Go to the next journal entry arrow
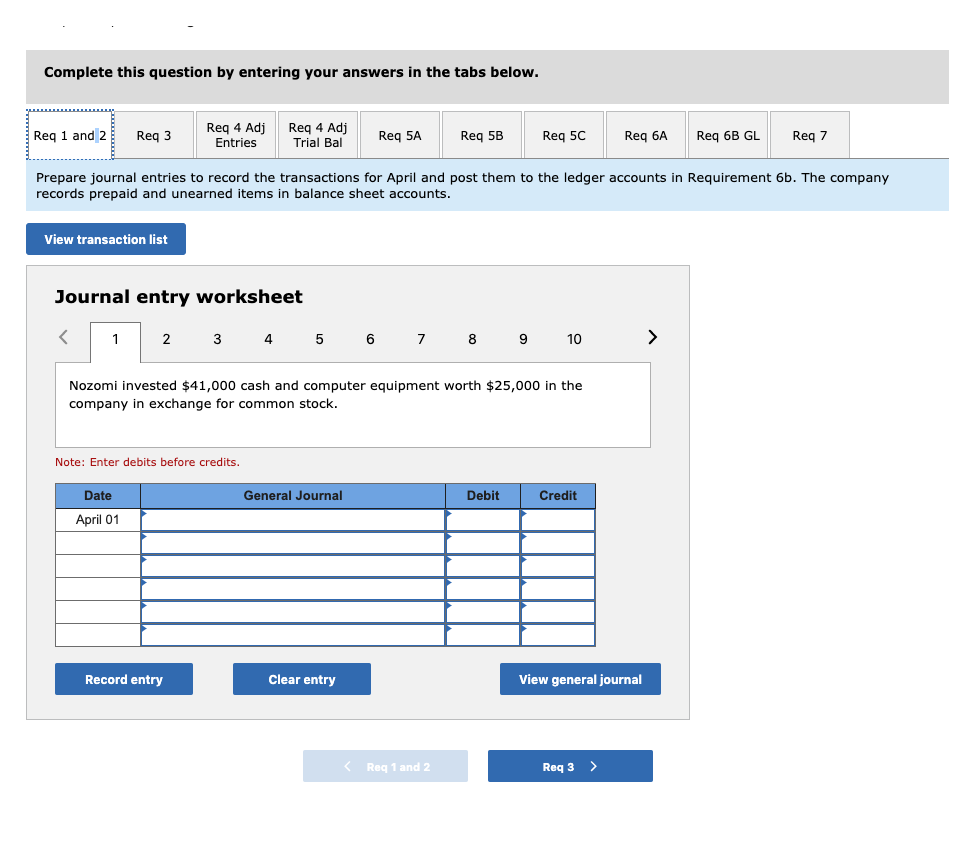This screenshot has width=979, height=843. (x=652, y=337)
